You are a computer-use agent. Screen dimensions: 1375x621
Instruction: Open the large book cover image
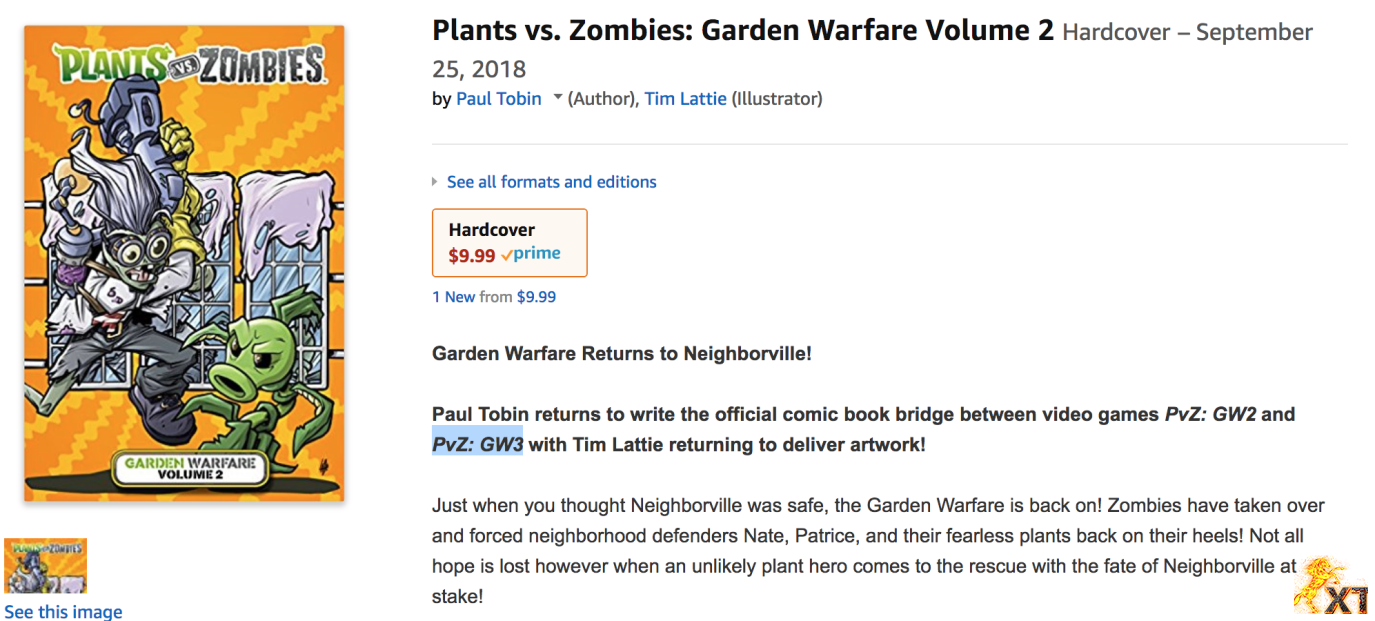pyautogui.click(x=184, y=263)
